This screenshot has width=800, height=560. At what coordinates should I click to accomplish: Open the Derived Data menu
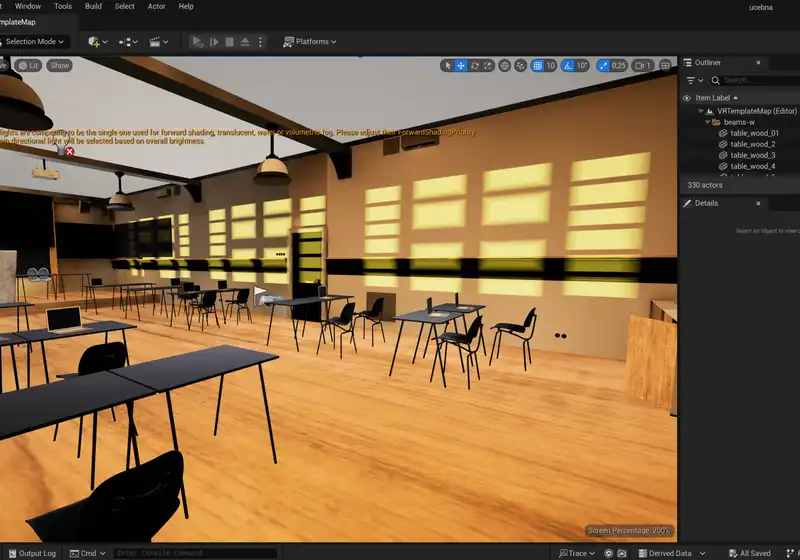tap(672, 553)
